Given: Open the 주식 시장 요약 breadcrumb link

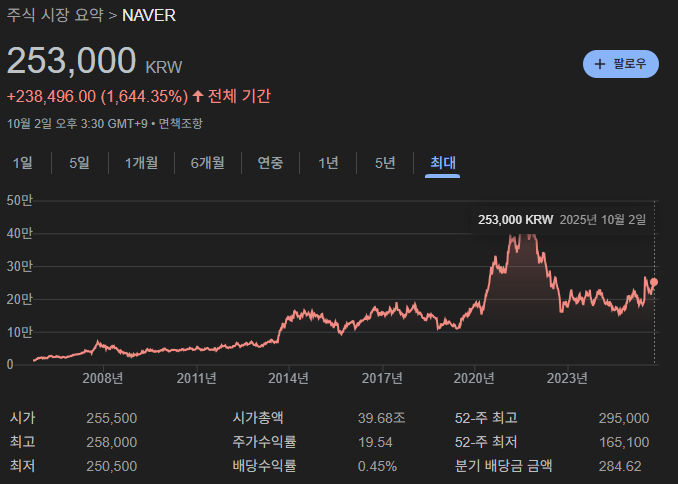Looking at the screenshot, I should pyautogui.click(x=55, y=16).
